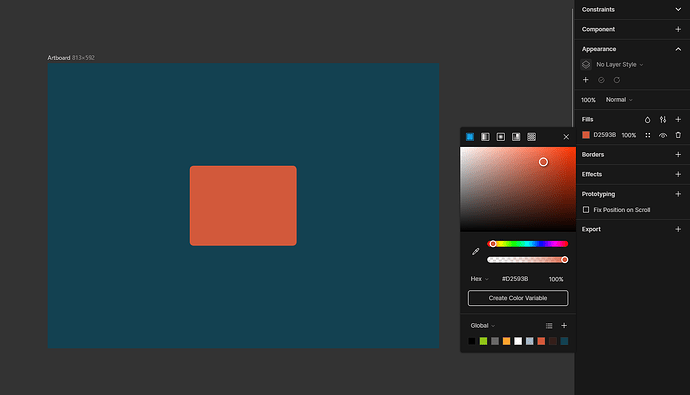This screenshot has height=395, width=690.
Task: Add a prototyping link with plus
Action: coord(678,194)
